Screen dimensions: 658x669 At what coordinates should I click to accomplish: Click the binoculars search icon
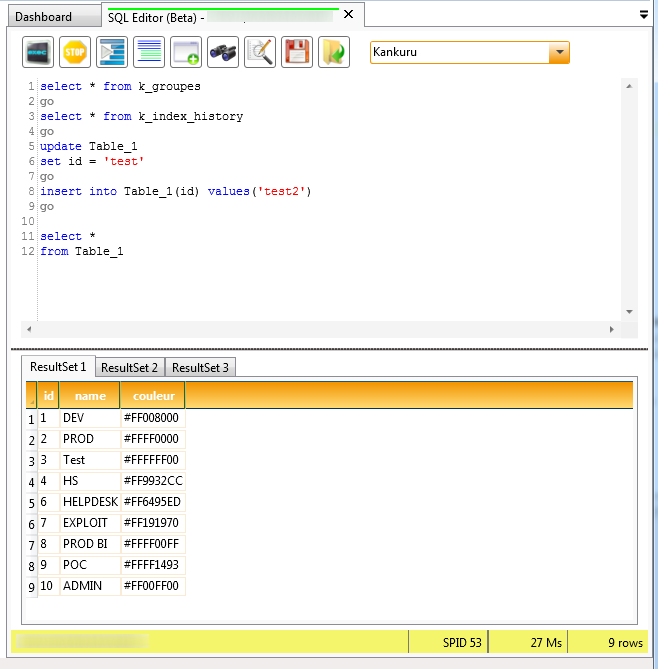click(x=223, y=52)
